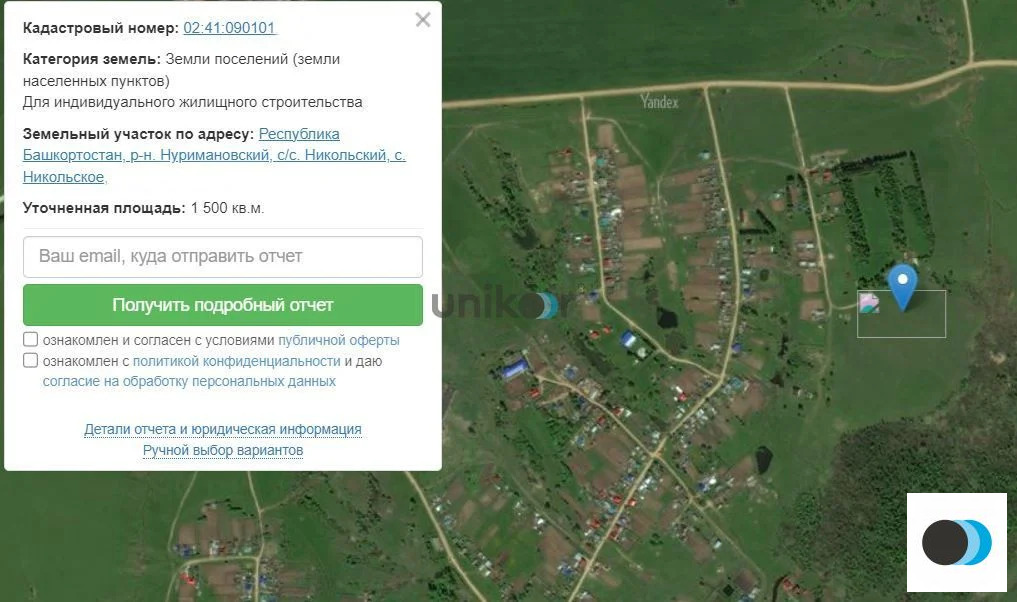Viewport: 1017px width, 602px height.
Task: Open the публичной оферты link
Action: click(339, 340)
